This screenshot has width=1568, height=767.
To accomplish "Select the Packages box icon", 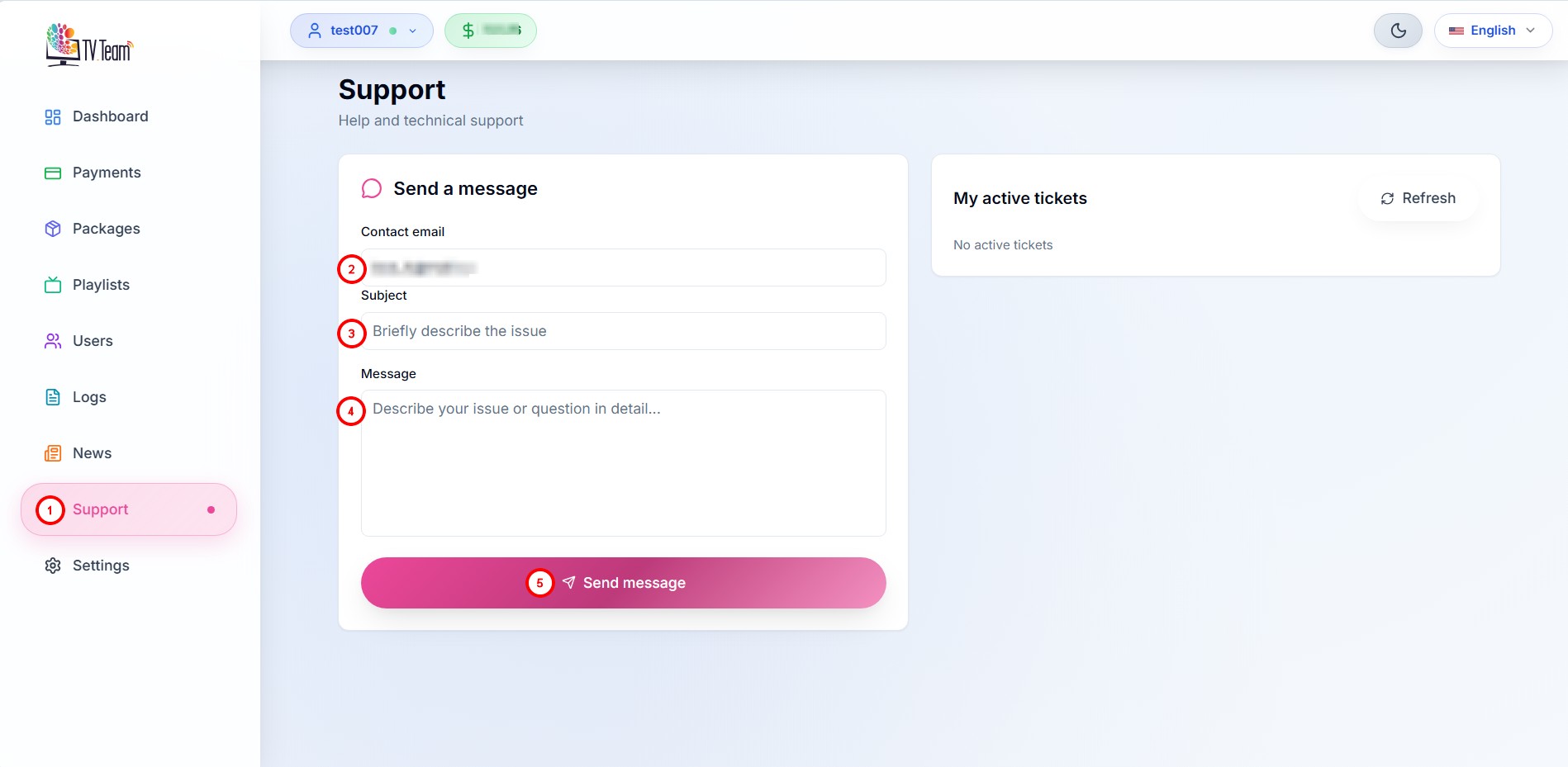I will 52,228.
